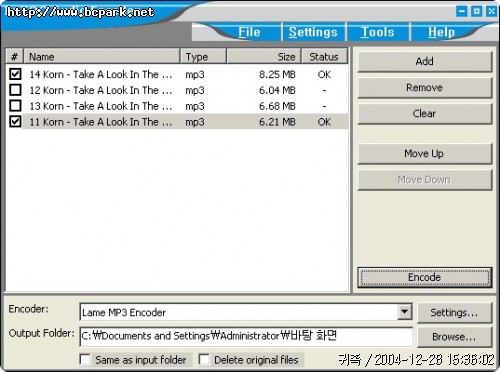
Task: Uncheck the 14 Korn track checkbox
Action: pos(15,74)
